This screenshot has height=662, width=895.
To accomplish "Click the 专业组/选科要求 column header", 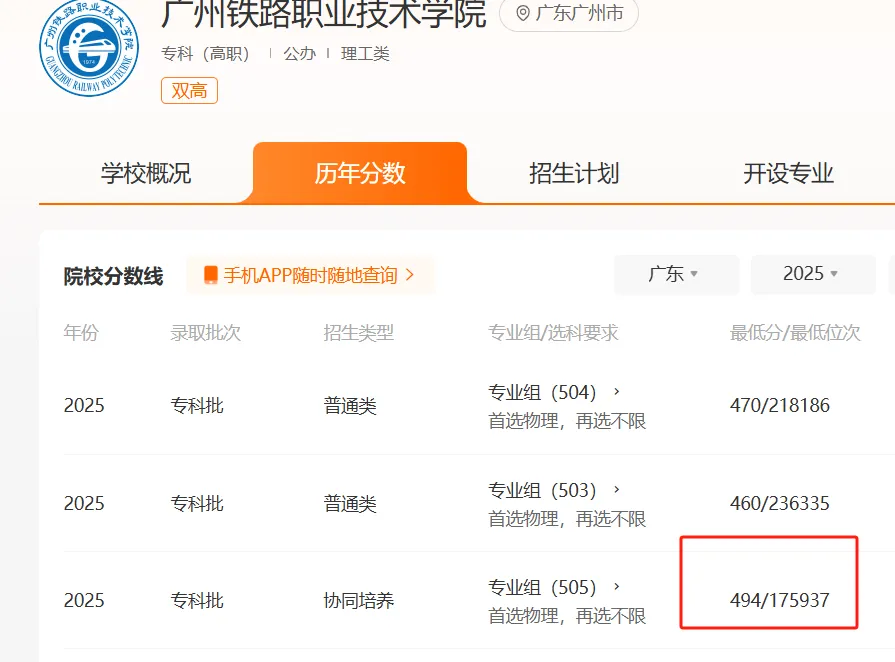I will [553, 333].
